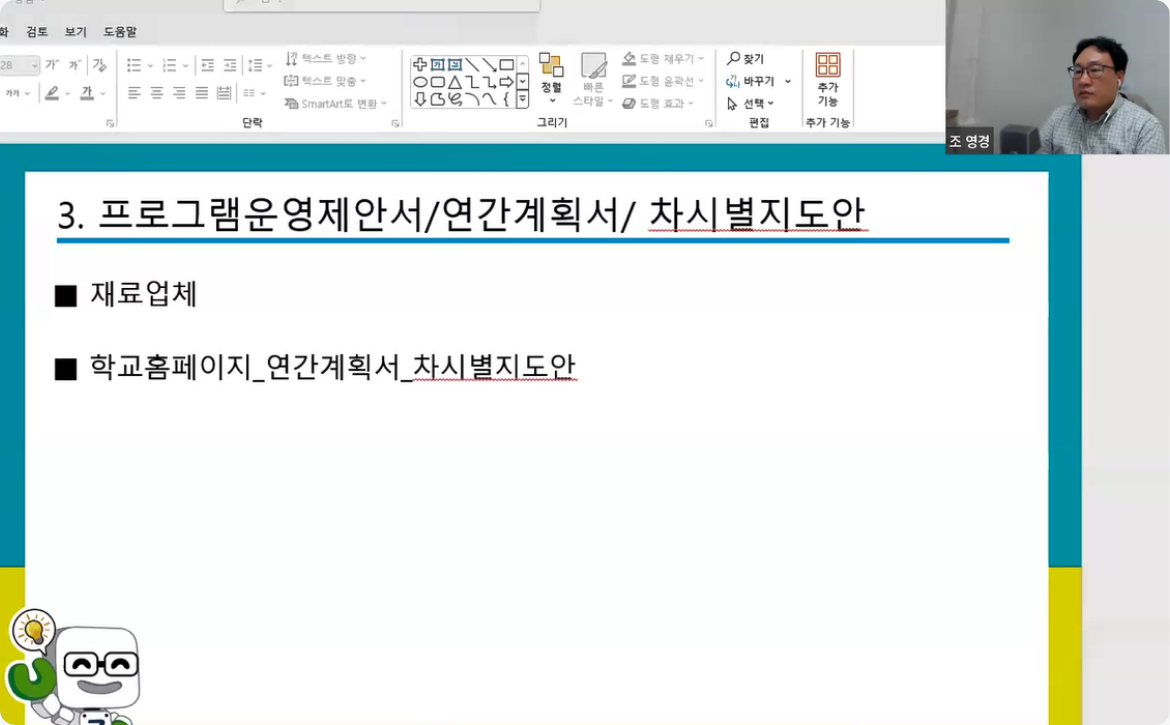
Task: Open the line spacing dropdown
Action: pos(257,65)
